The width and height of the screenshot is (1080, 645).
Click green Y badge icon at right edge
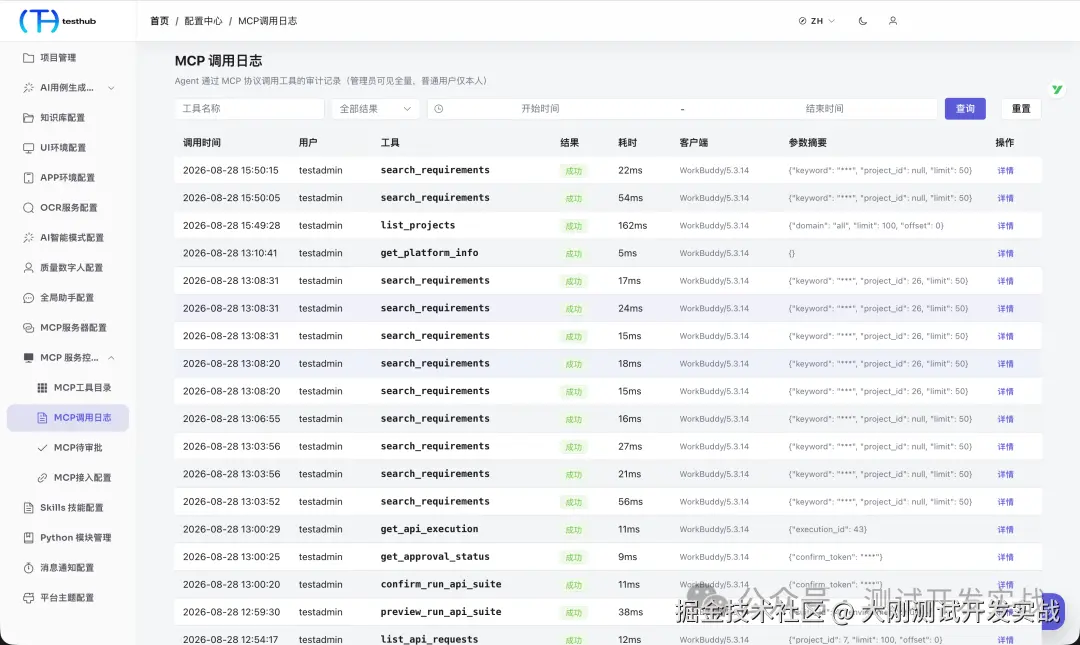[x=1057, y=90]
